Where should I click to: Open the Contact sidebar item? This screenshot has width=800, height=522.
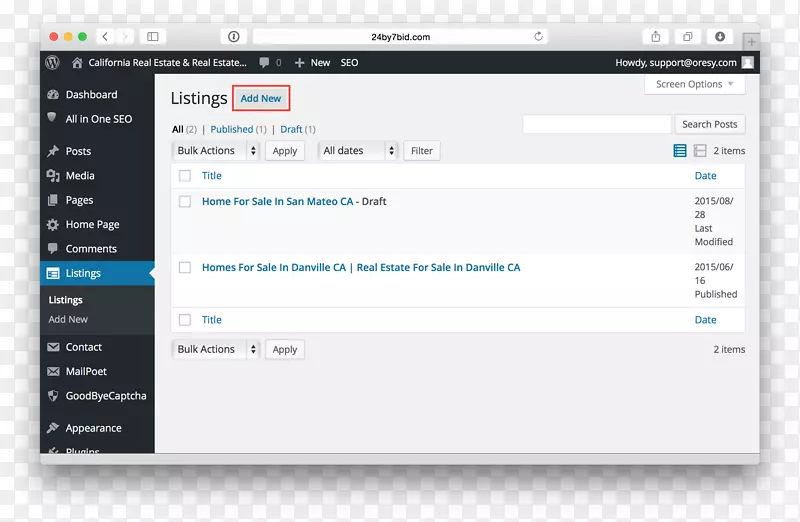pos(97,347)
